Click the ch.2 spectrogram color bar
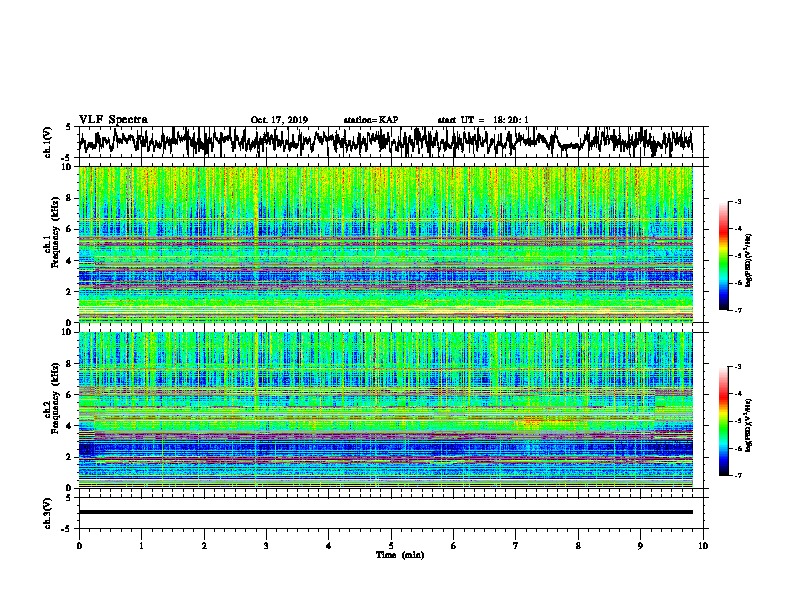The width and height of the screenshot is (792, 612). (x=723, y=421)
